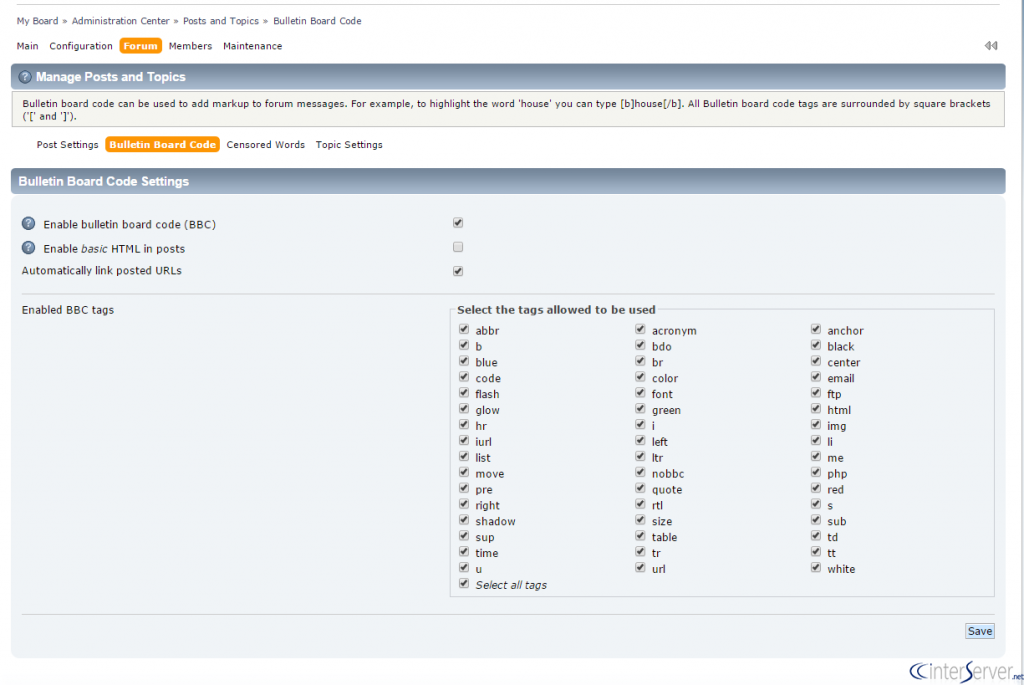Image resolution: width=1024 pixels, height=685 pixels.
Task: Uncheck the php tag
Action: point(816,472)
